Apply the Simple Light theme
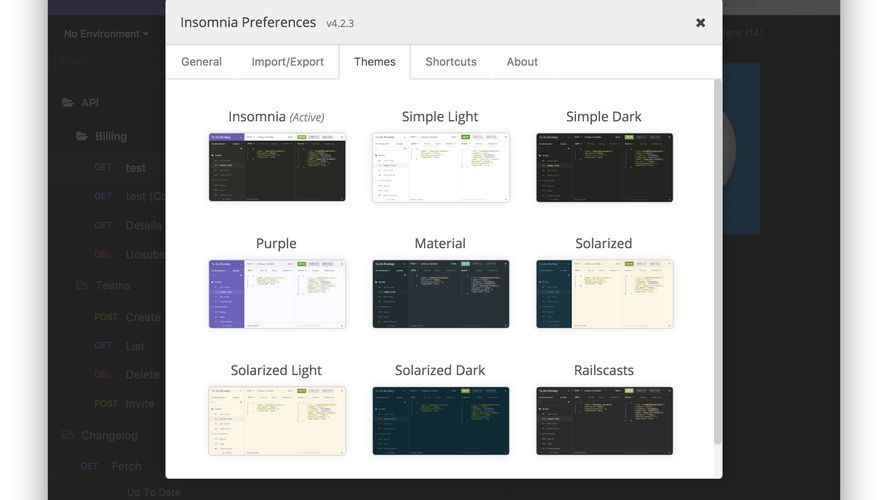 (440, 167)
